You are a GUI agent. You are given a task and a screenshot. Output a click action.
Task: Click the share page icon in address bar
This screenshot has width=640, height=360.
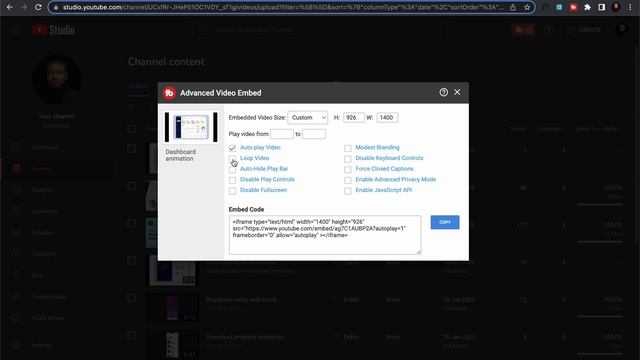pyautogui.click(x=513, y=7)
